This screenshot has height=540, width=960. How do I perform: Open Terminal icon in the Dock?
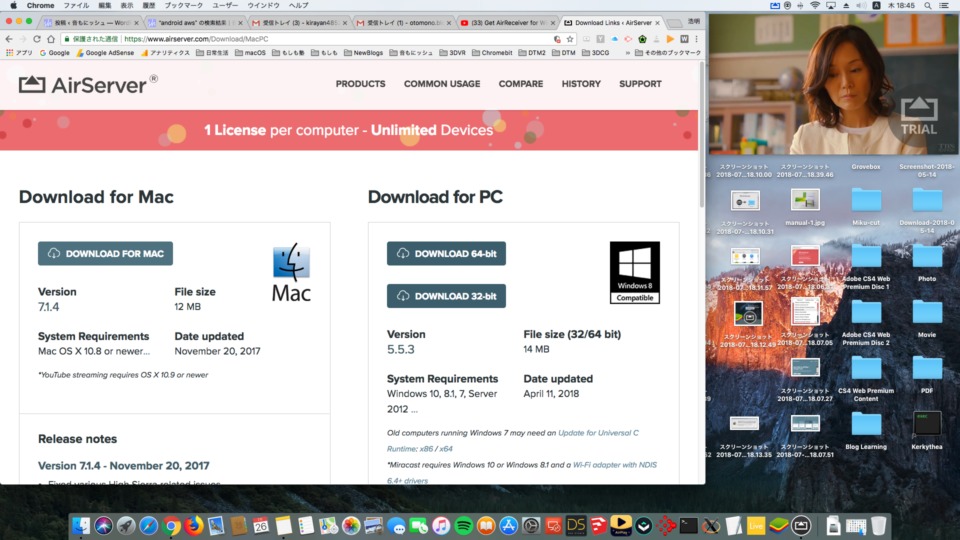pos(688,525)
